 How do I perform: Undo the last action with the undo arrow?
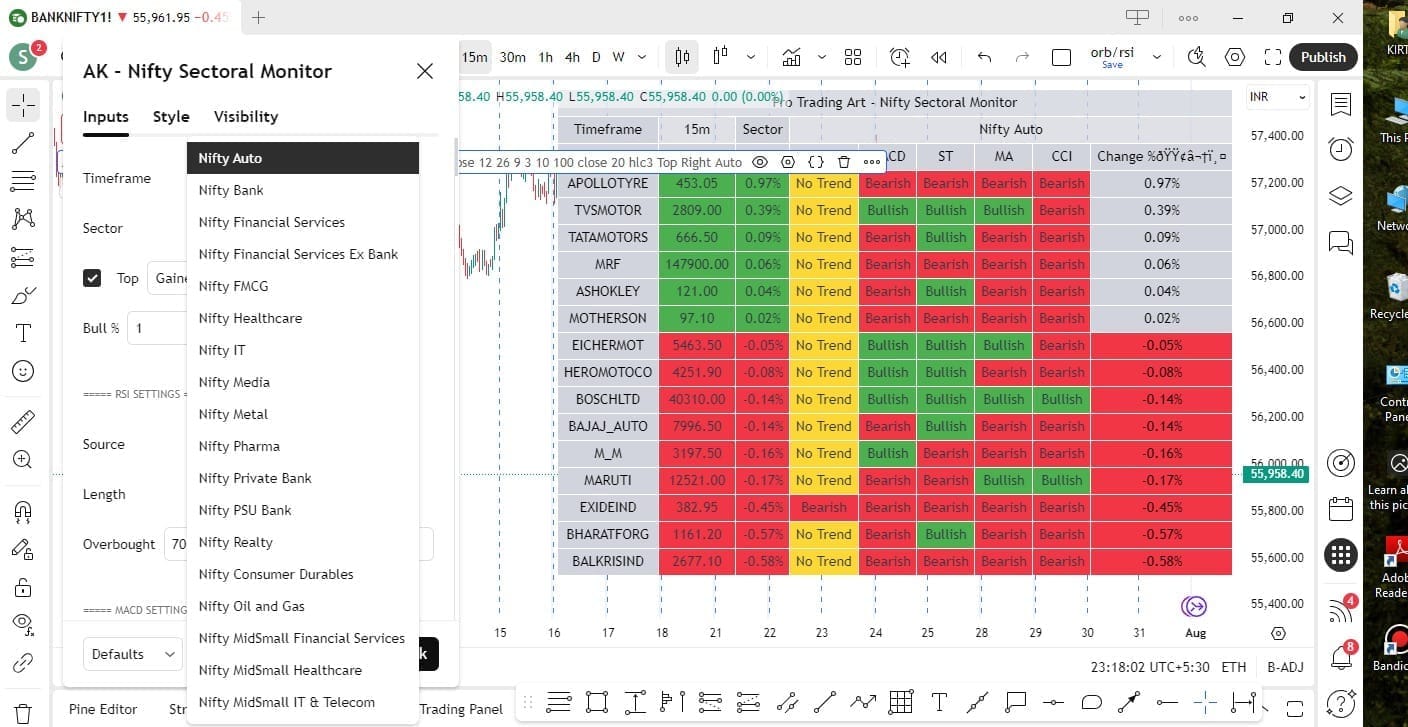pos(985,57)
